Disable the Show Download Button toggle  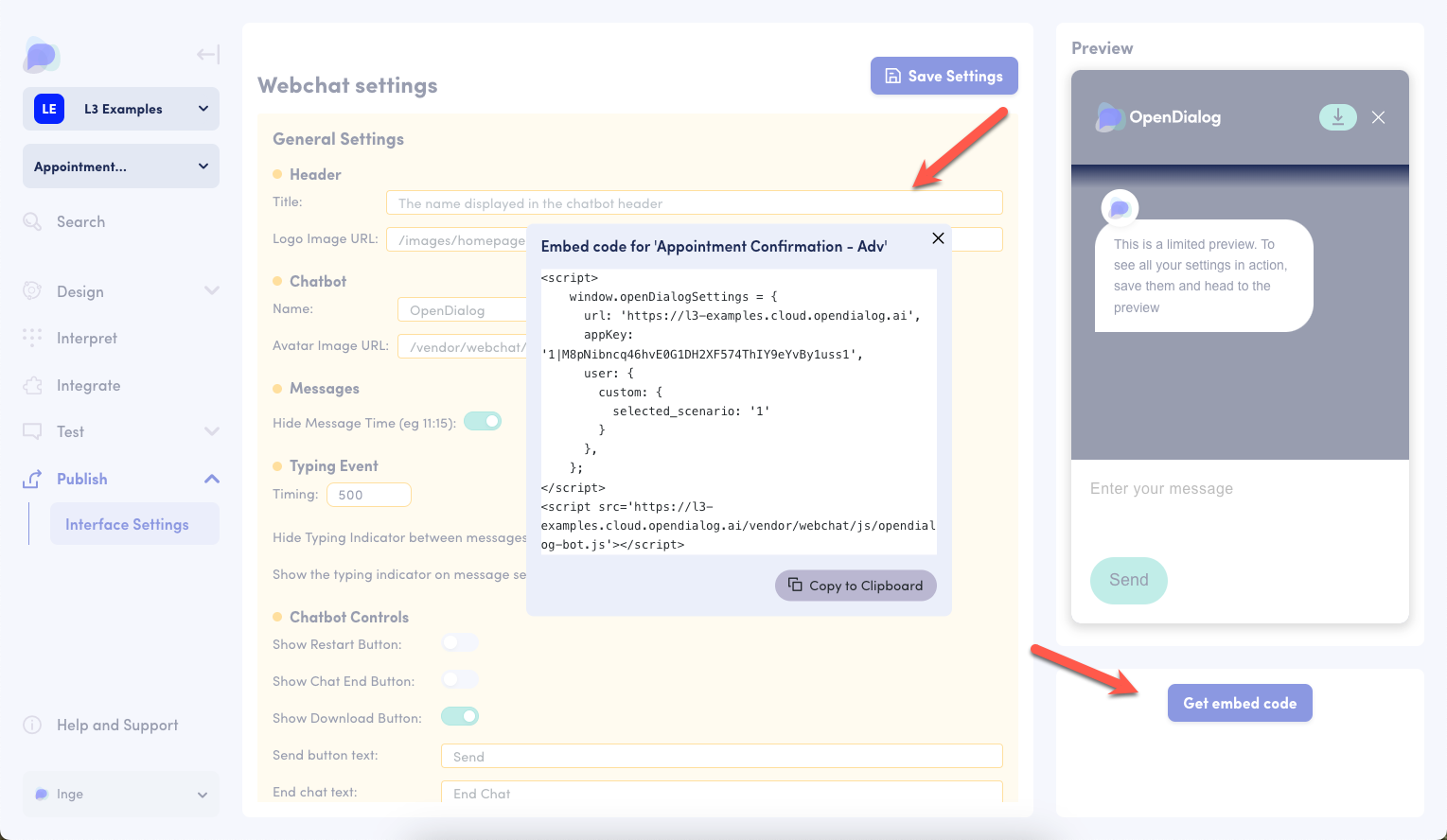[x=460, y=717]
